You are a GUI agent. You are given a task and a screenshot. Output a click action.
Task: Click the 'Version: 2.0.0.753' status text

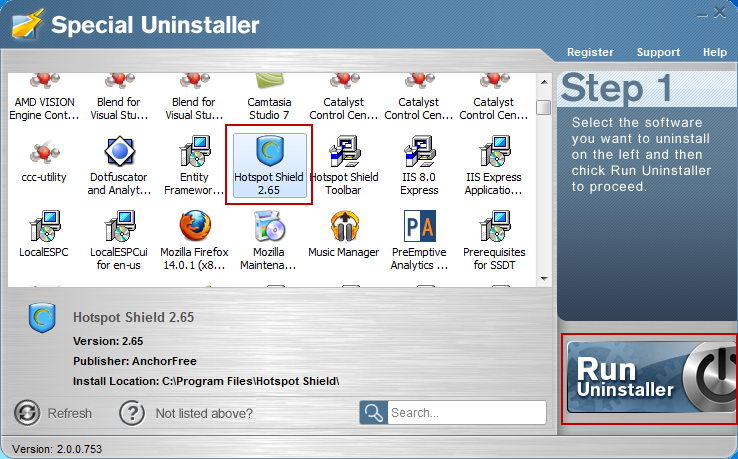[57, 449]
